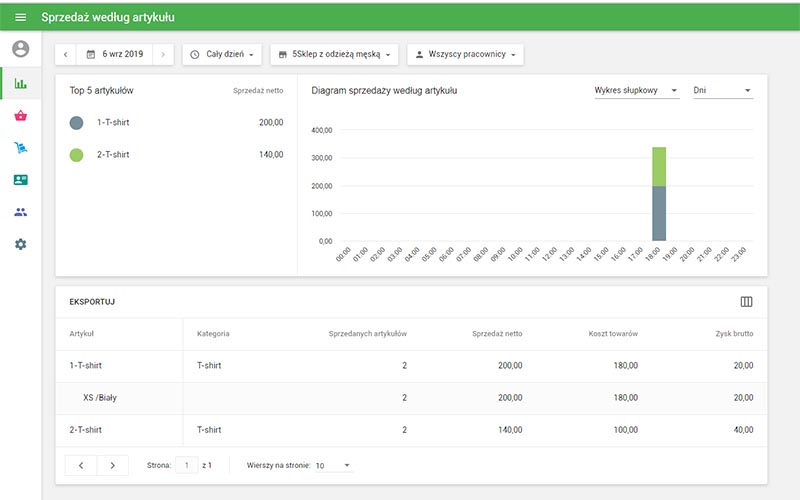Click the EKSPORTUJ button
This screenshot has height=500, width=800.
[x=91, y=302]
